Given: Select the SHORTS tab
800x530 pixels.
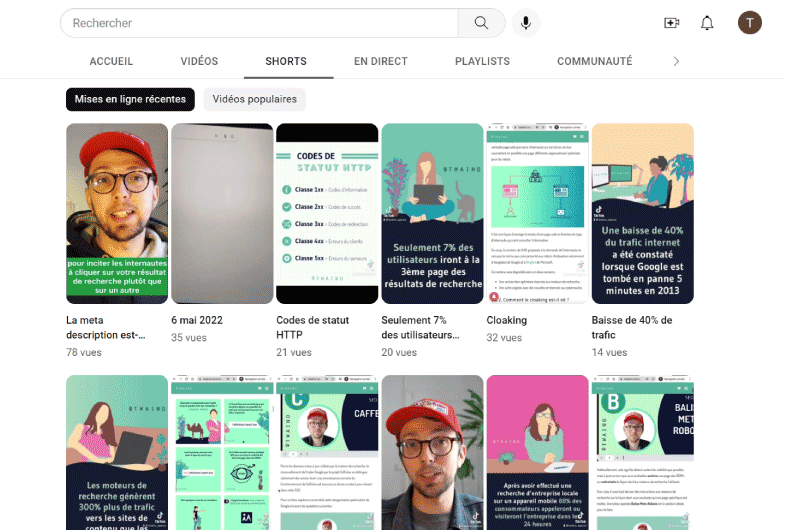Looking at the screenshot, I should [286, 61].
